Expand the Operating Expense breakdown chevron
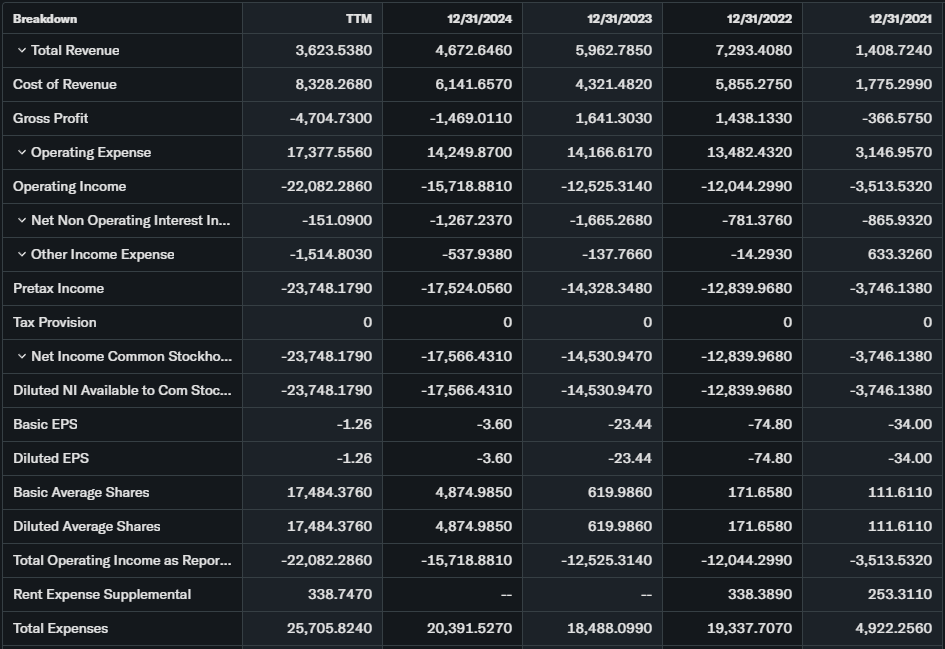 pos(21,153)
